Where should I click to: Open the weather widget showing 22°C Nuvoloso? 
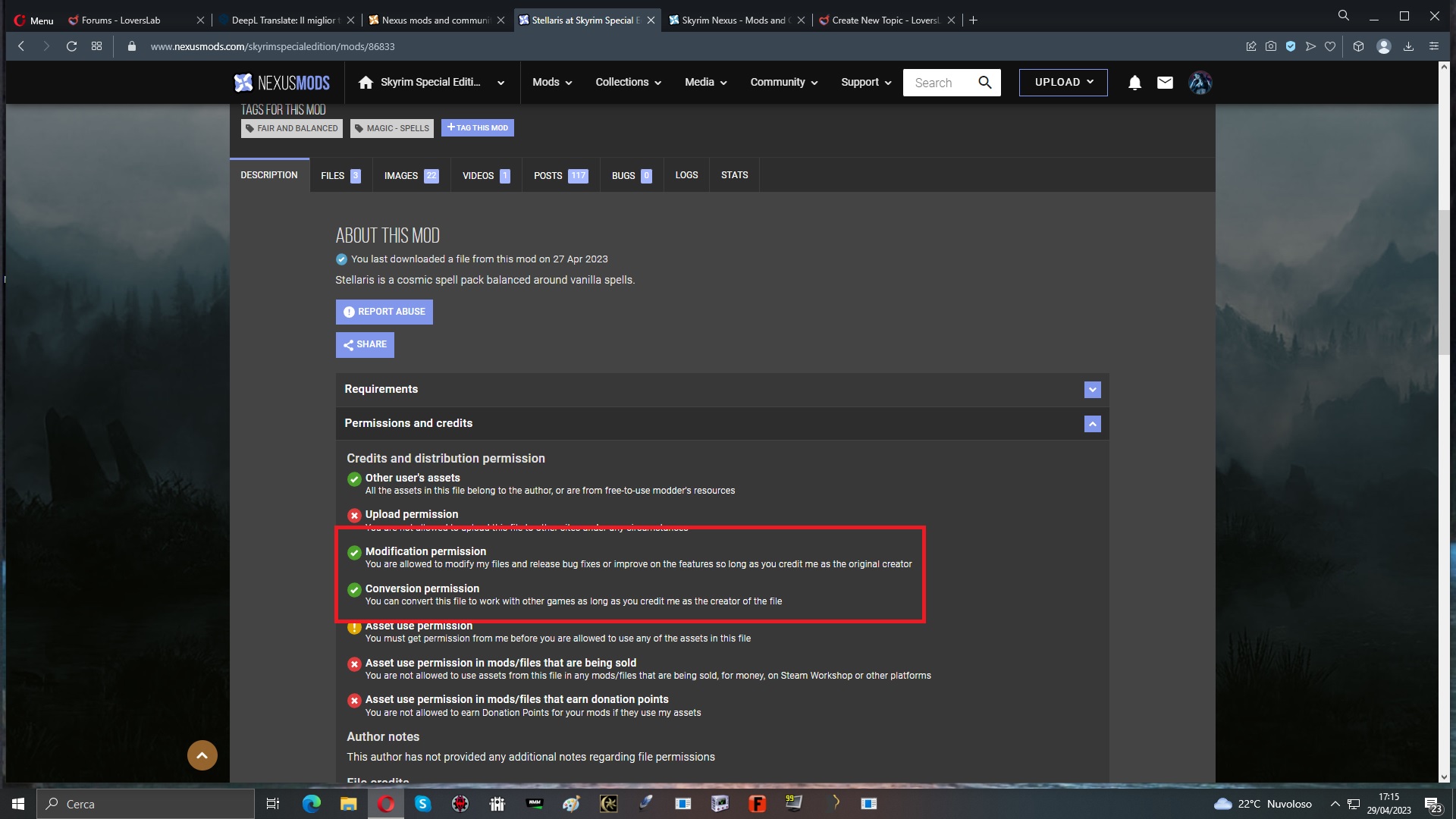pyautogui.click(x=1263, y=804)
